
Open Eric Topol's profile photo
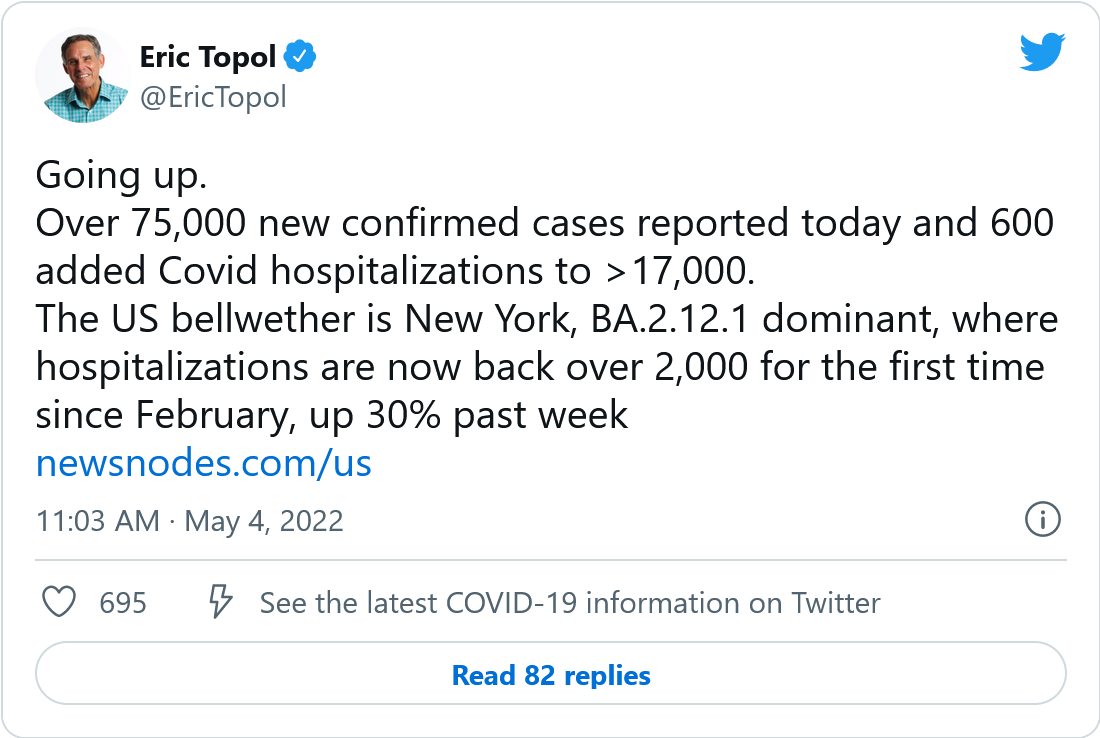(82, 76)
